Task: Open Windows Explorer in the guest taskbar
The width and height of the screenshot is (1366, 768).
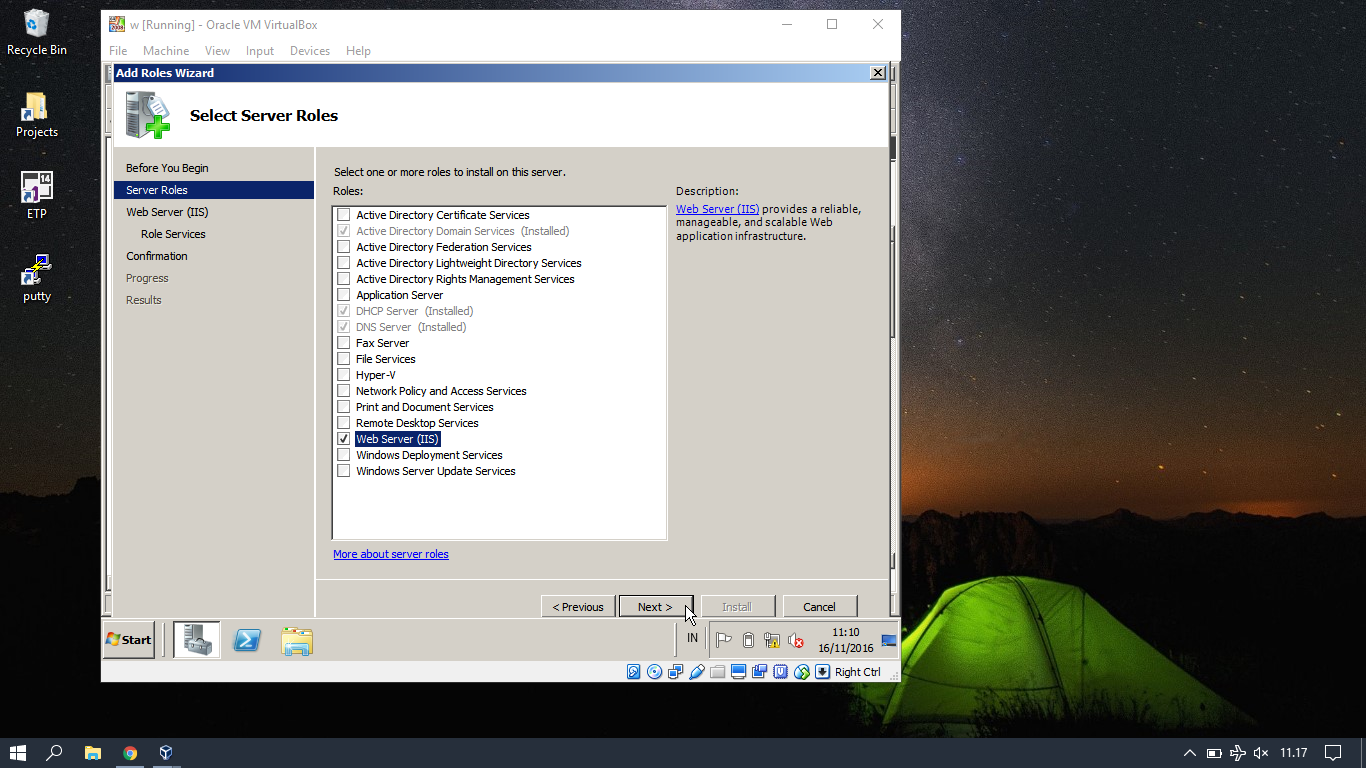Action: click(297, 641)
